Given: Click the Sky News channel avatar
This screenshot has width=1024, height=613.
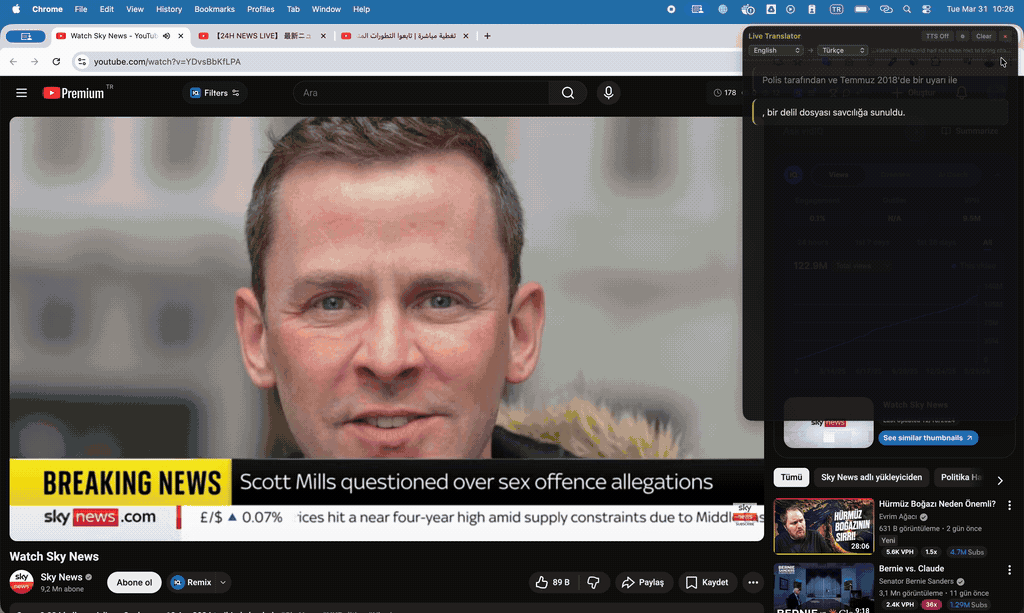Looking at the screenshot, I should (22, 581).
